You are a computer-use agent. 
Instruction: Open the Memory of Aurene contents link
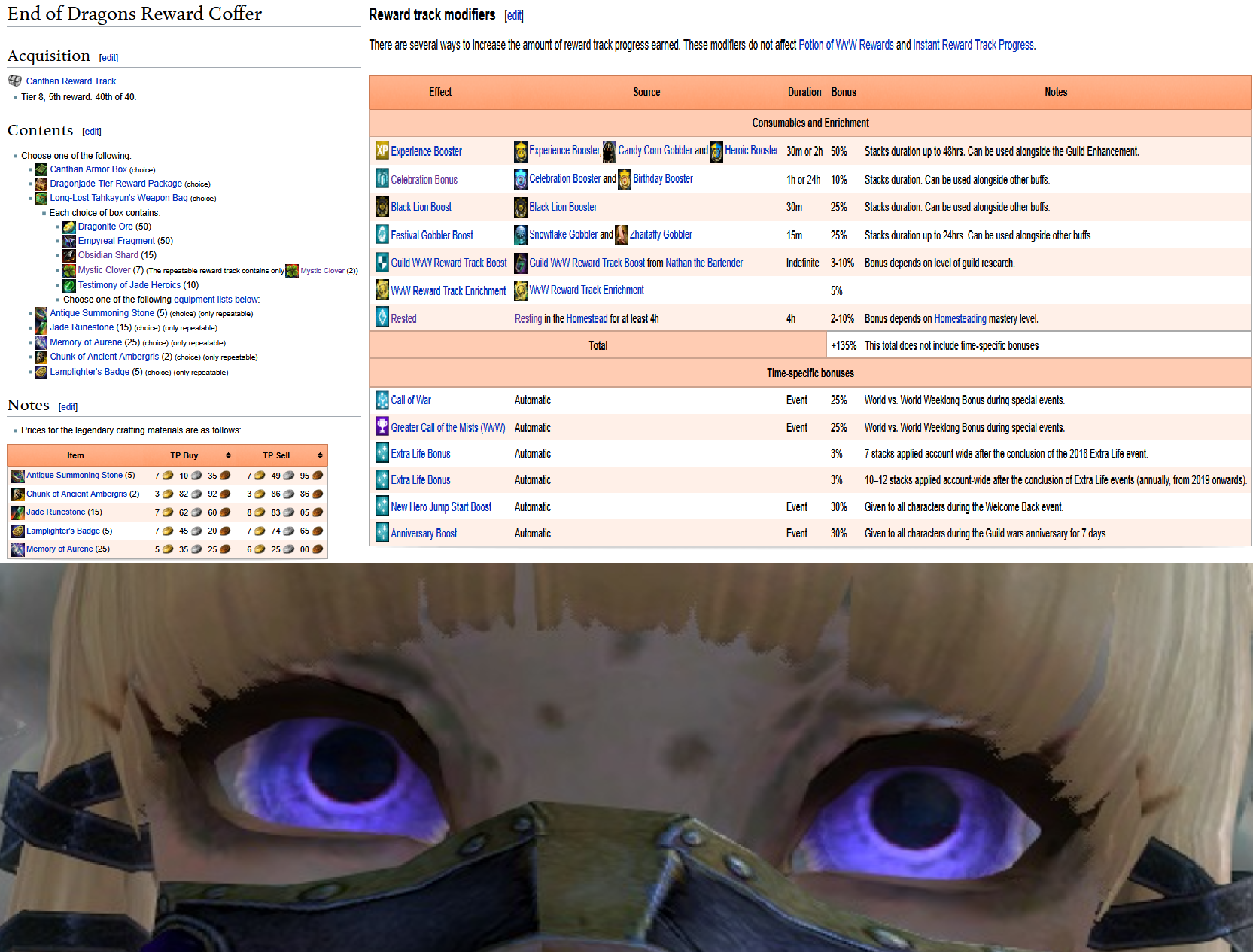(x=86, y=342)
